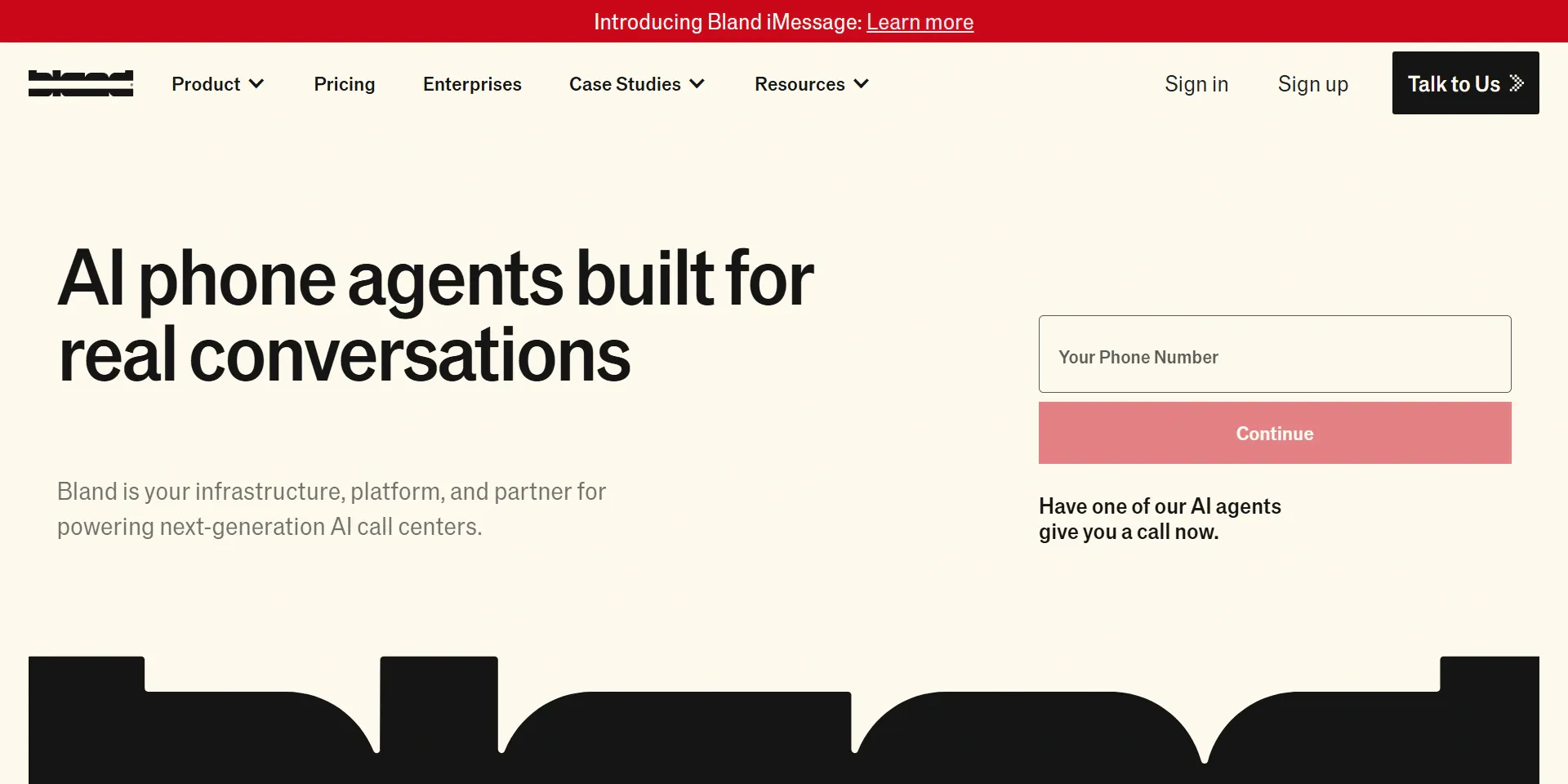Expand the Product dropdown chevron
The height and width of the screenshot is (784, 1568).
click(256, 83)
